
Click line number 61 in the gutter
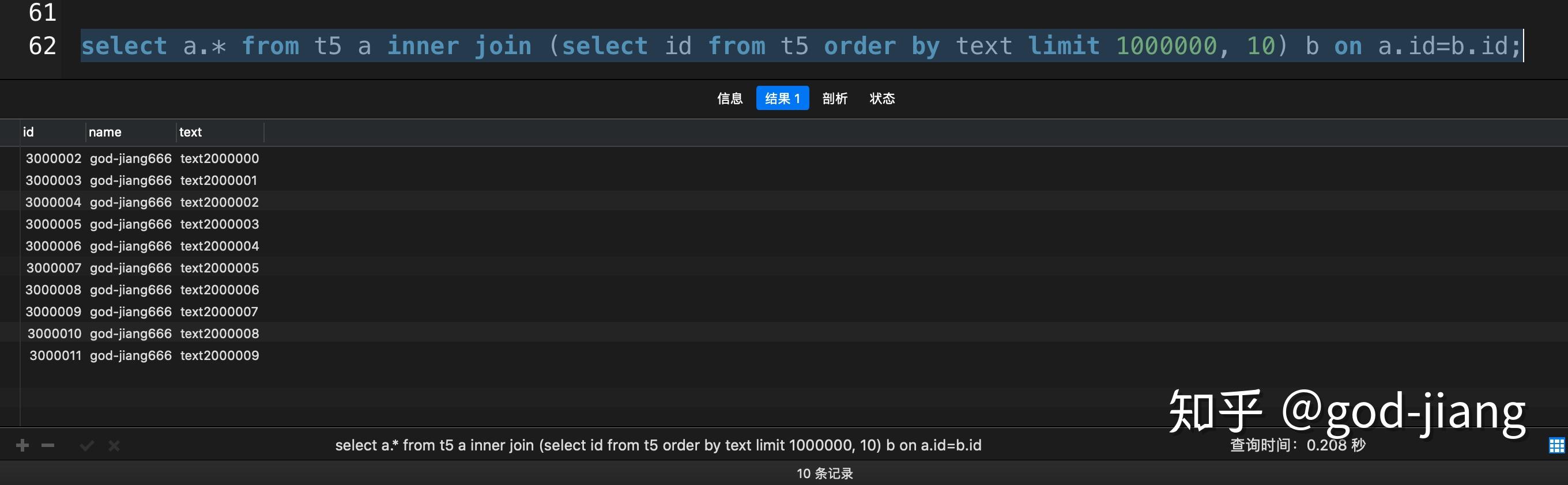pyautogui.click(x=42, y=12)
